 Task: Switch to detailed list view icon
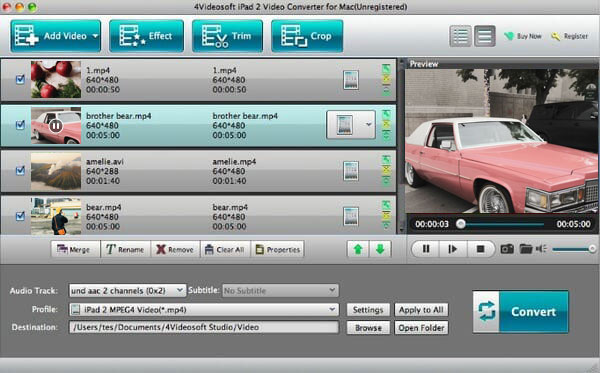pos(460,36)
